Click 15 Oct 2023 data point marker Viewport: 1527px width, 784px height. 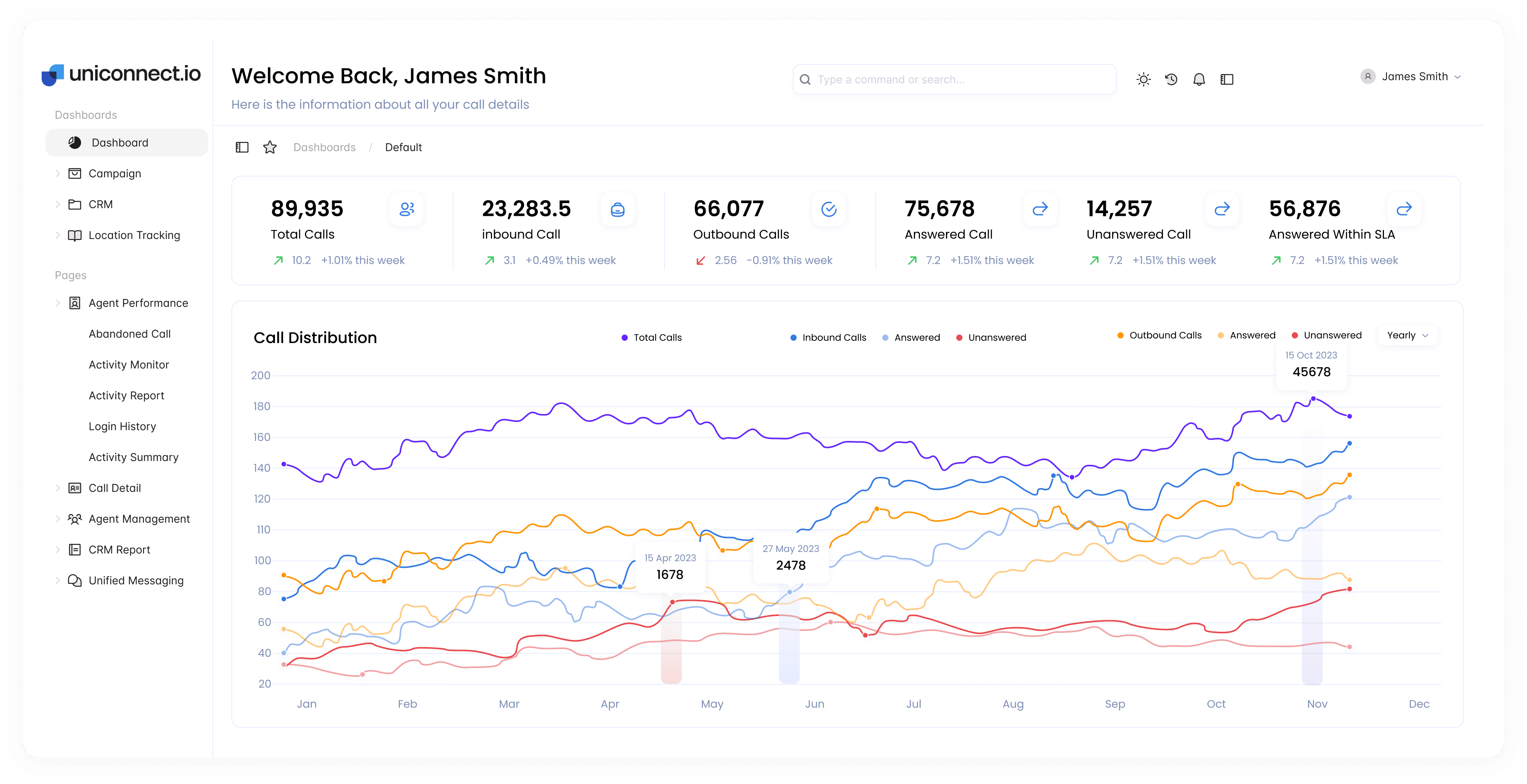pyautogui.click(x=1313, y=399)
